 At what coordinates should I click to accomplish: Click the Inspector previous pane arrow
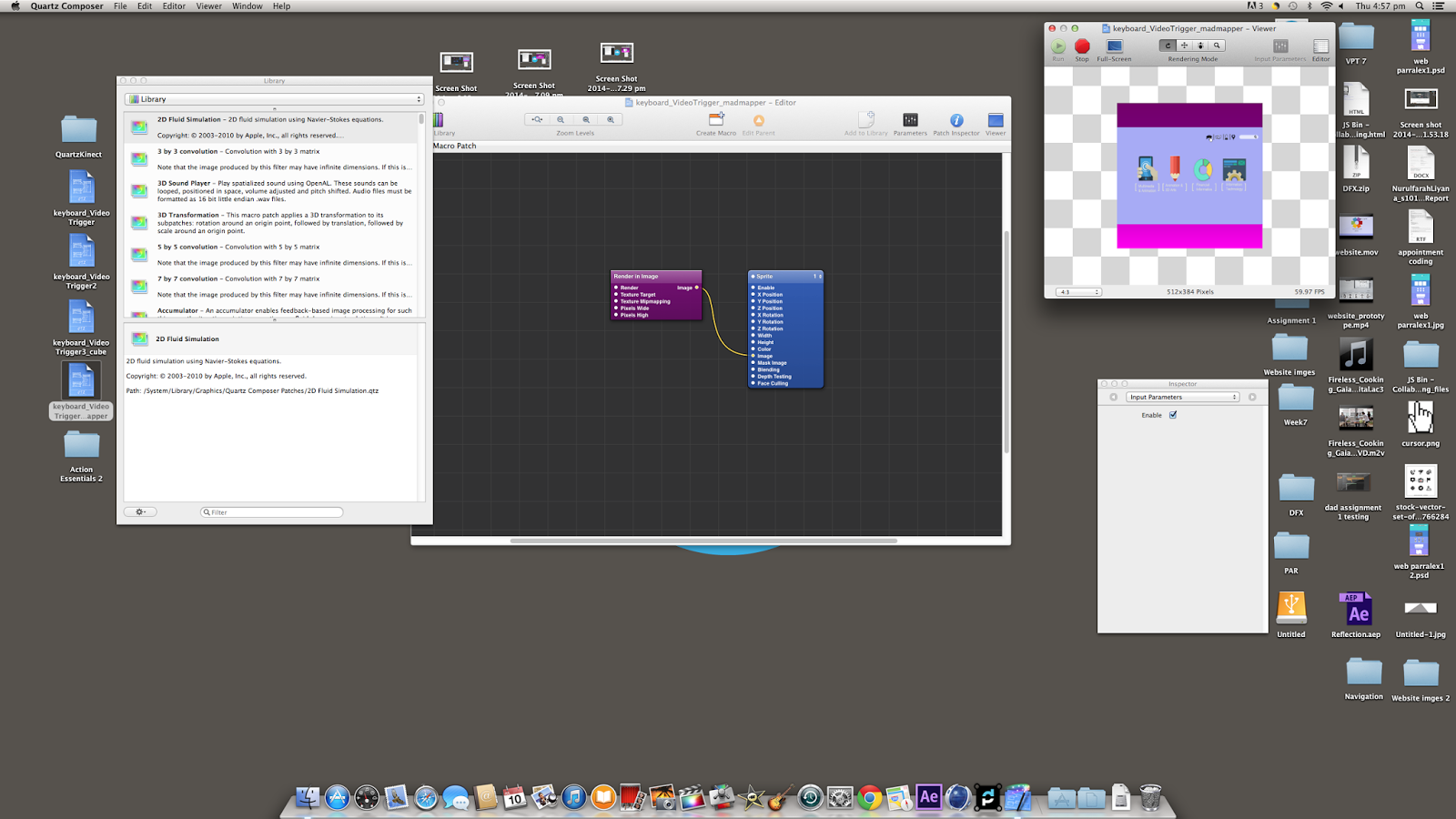[1113, 397]
